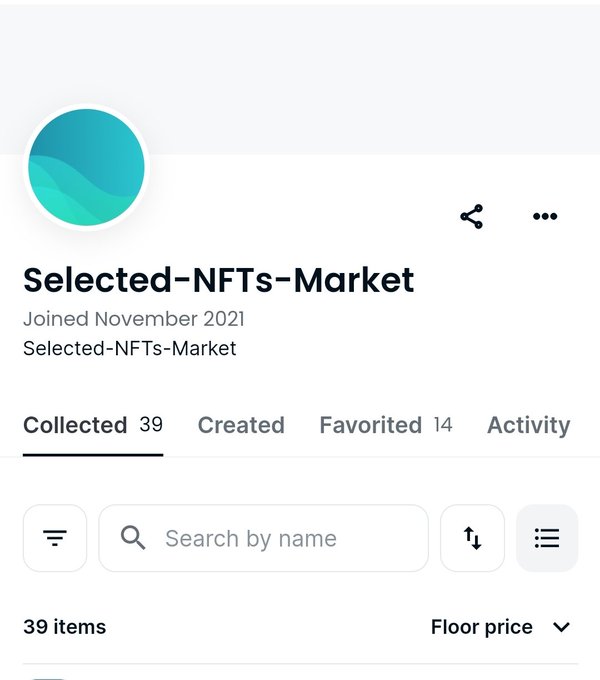Click the Selected-NFTs-Market username under join date
This screenshot has height=680, width=600.
click(130, 348)
